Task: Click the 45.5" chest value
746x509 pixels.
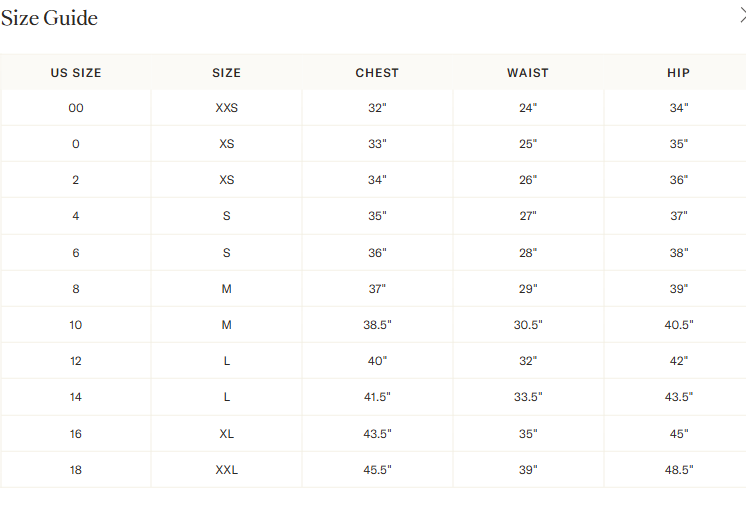Action: coord(377,470)
